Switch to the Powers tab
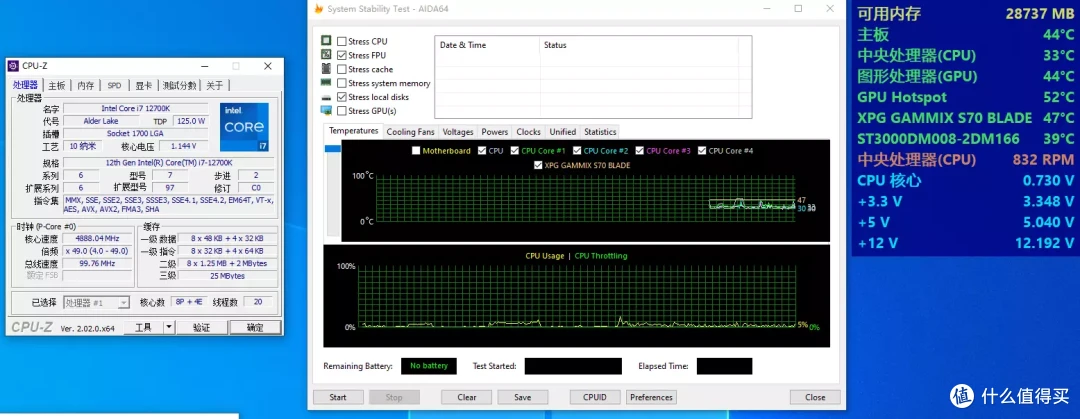Image resolution: width=1080 pixels, height=419 pixels. (495, 132)
